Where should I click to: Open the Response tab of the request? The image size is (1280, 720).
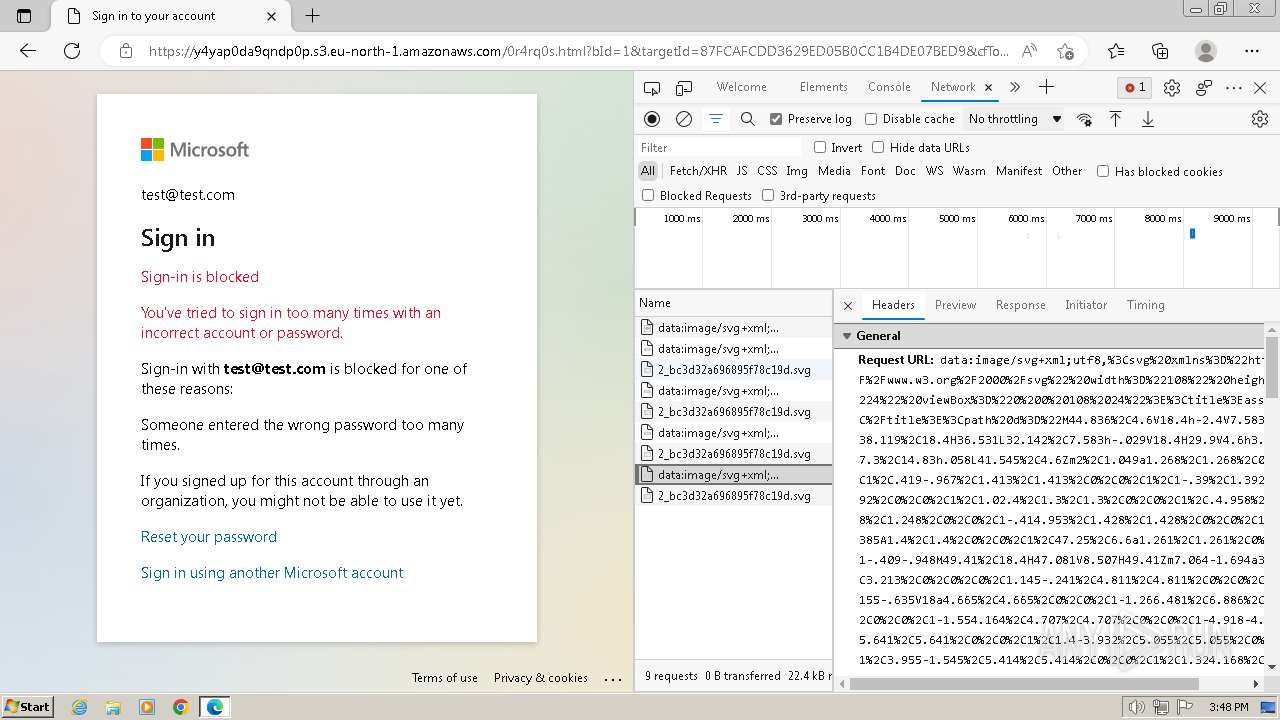pyautogui.click(x=1020, y=305)
